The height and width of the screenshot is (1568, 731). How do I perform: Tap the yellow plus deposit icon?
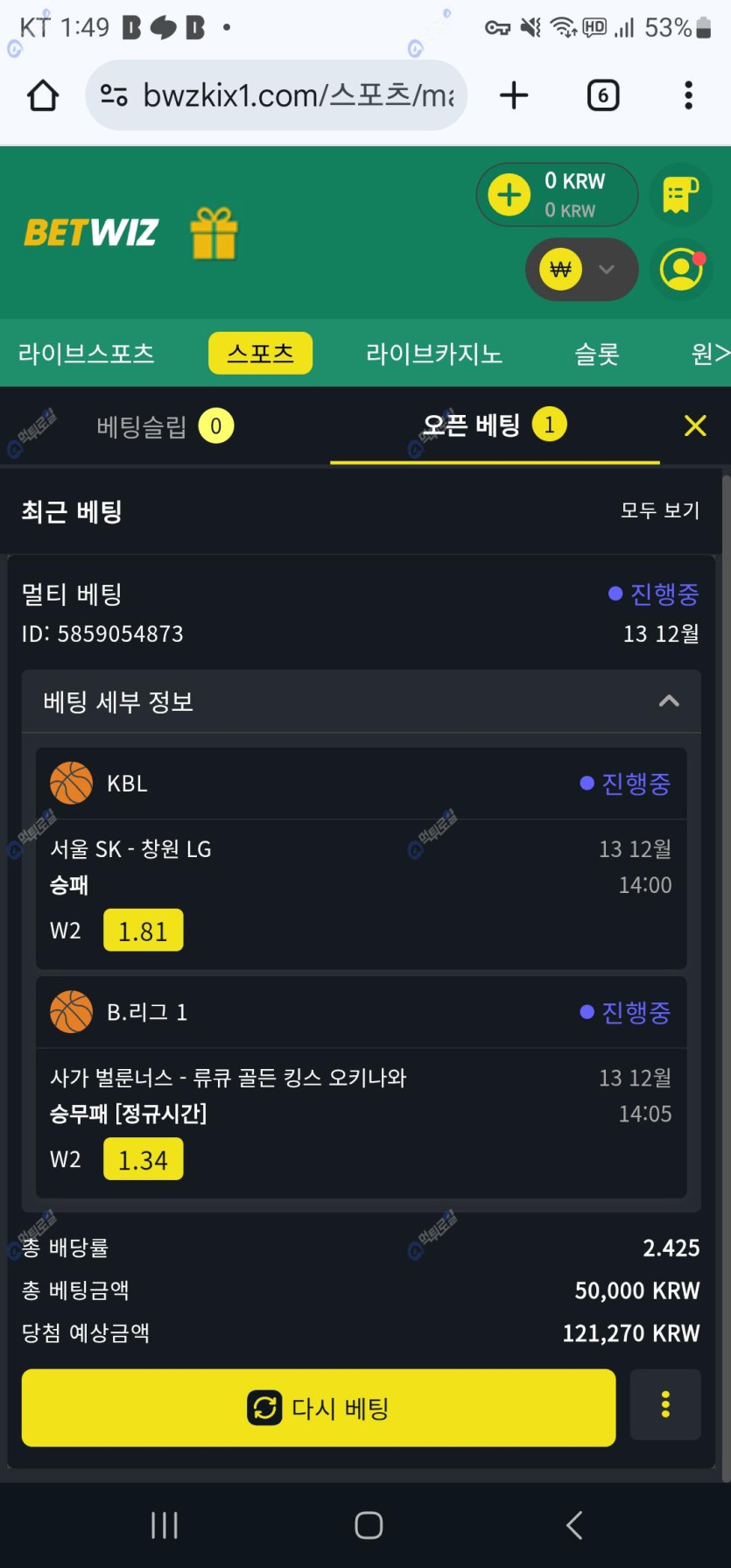(510, 194)
